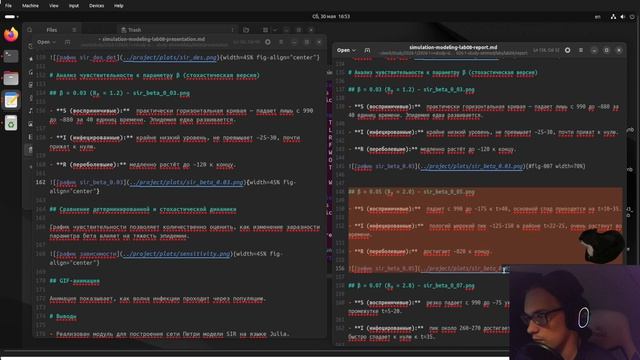The image size is (640, 360).
Task: Click simulation-modeling-lab08-presentation.md title
Action: tap(154, 39)
